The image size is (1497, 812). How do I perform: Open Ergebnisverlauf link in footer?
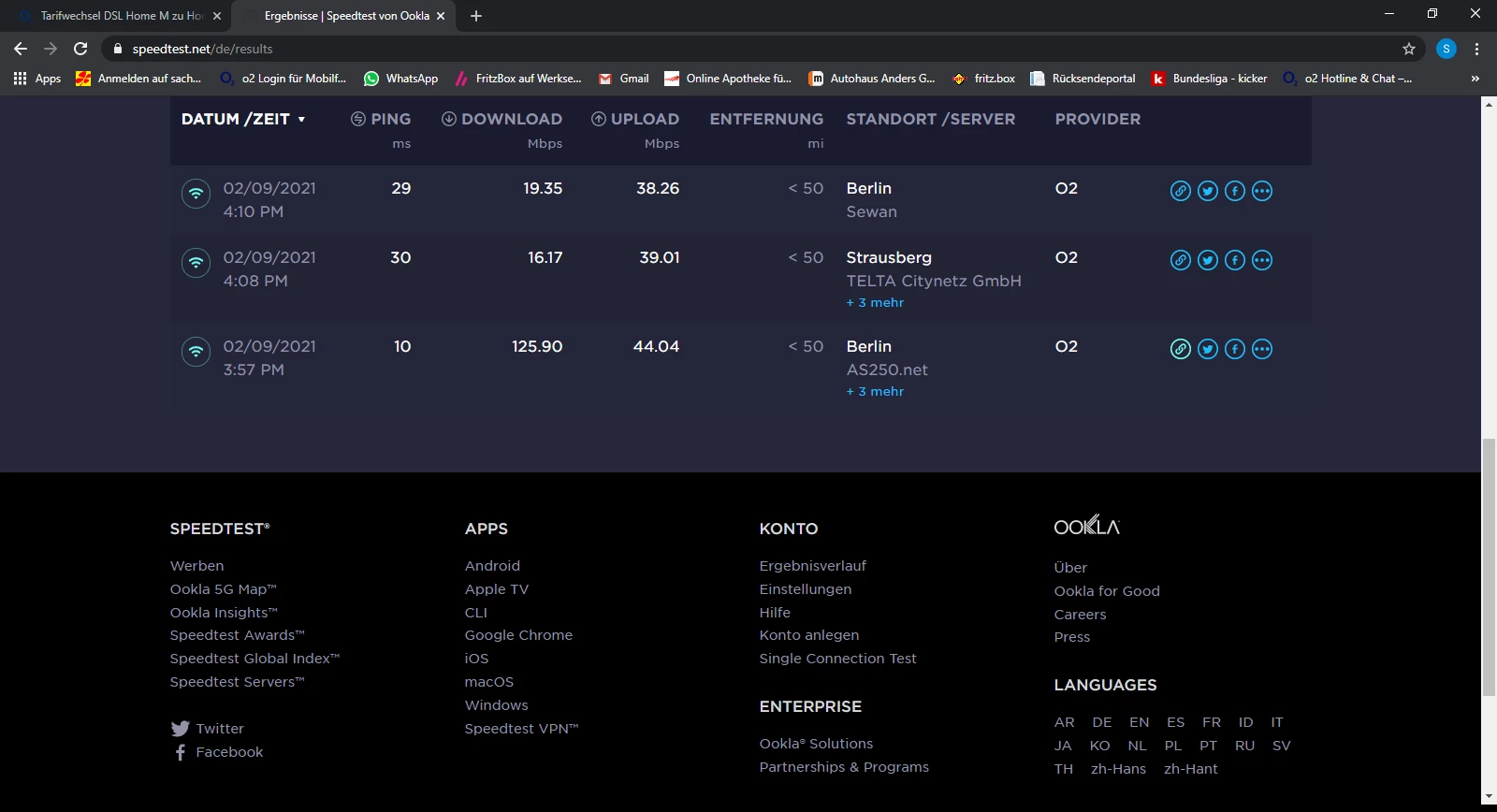click(812, 566)
